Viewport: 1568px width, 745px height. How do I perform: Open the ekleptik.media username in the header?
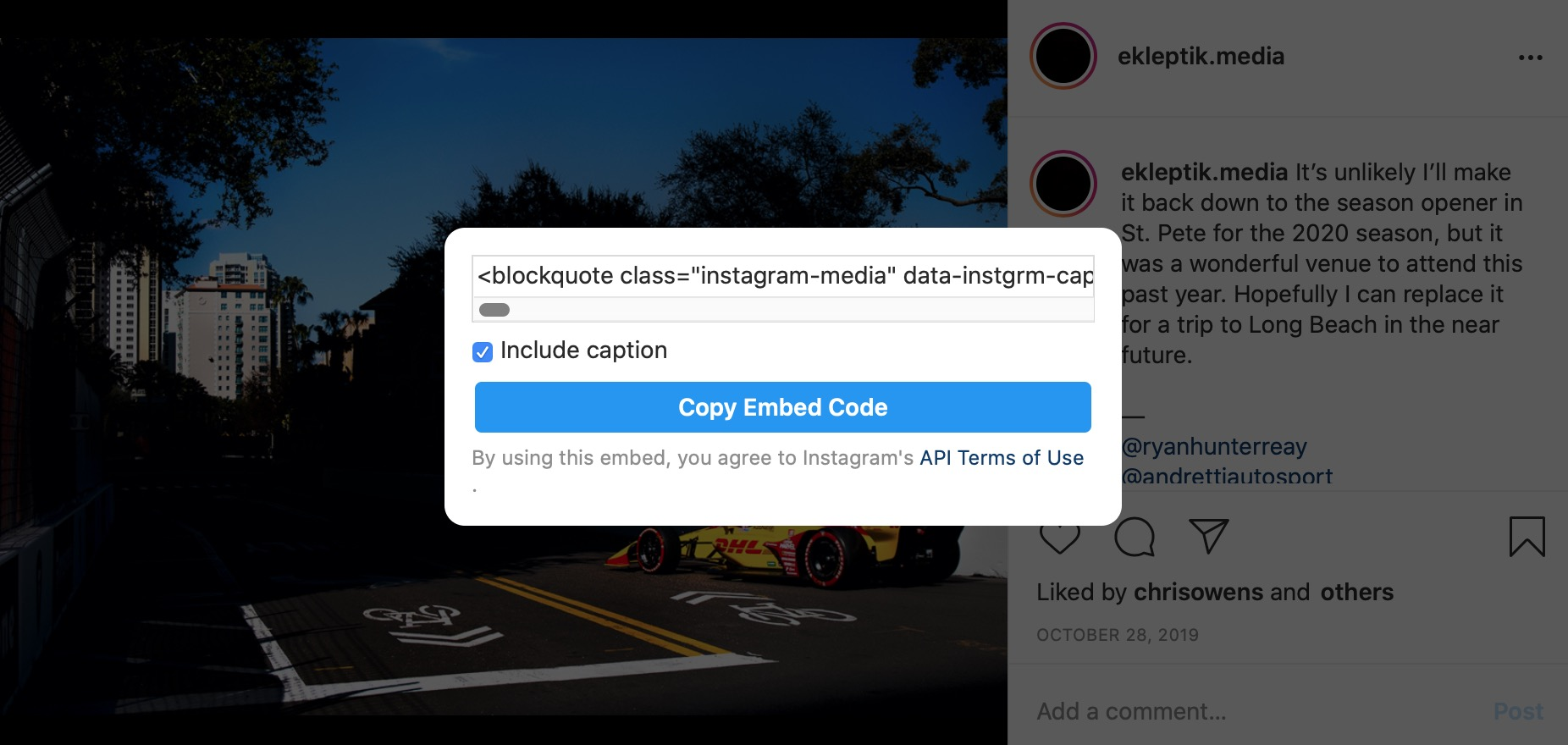coord(1201,56)
